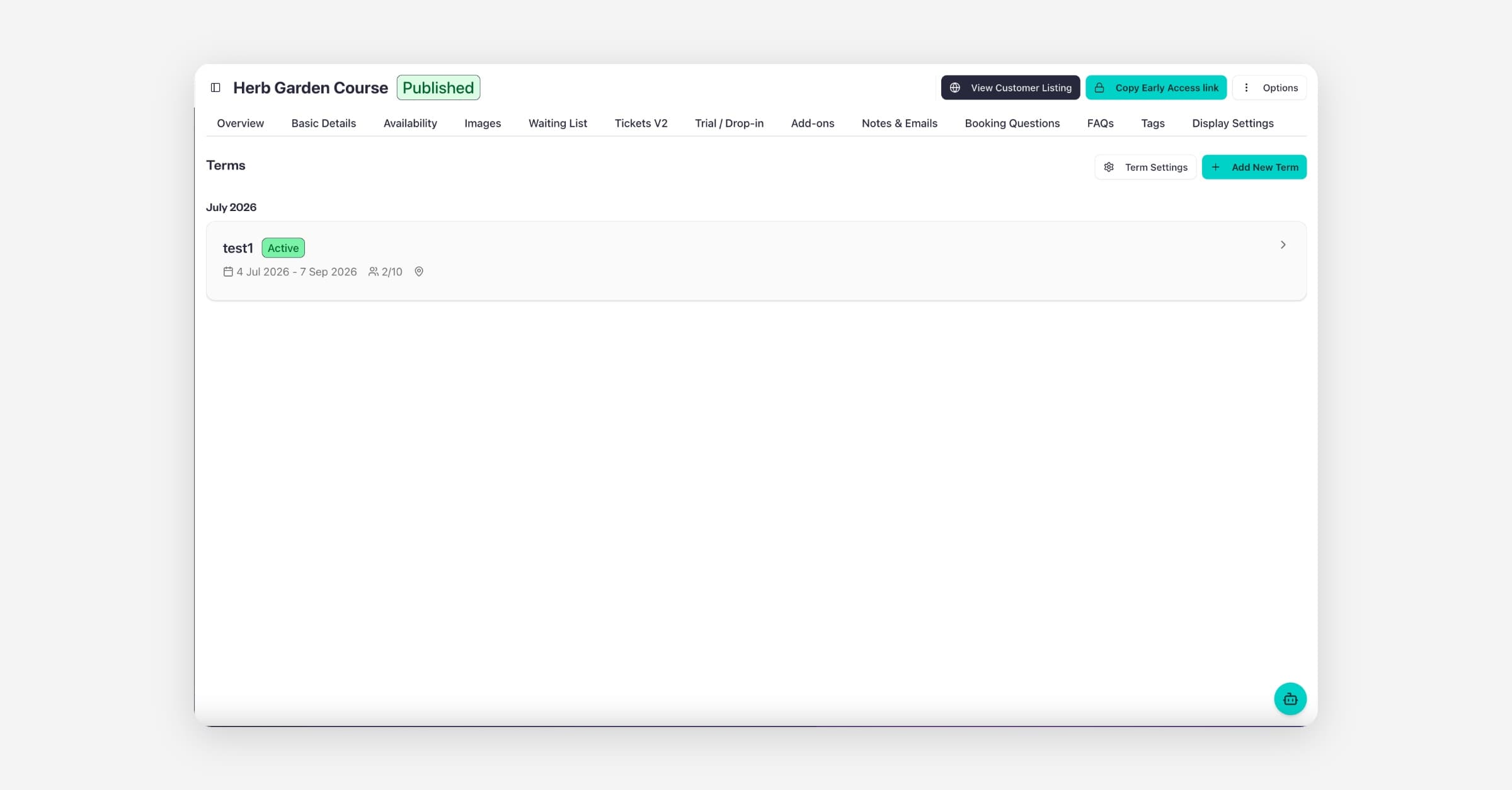Go to Notes & Emails tab
The height and width of the screenshot is (790, 1512).
click(x=899, y=123)
